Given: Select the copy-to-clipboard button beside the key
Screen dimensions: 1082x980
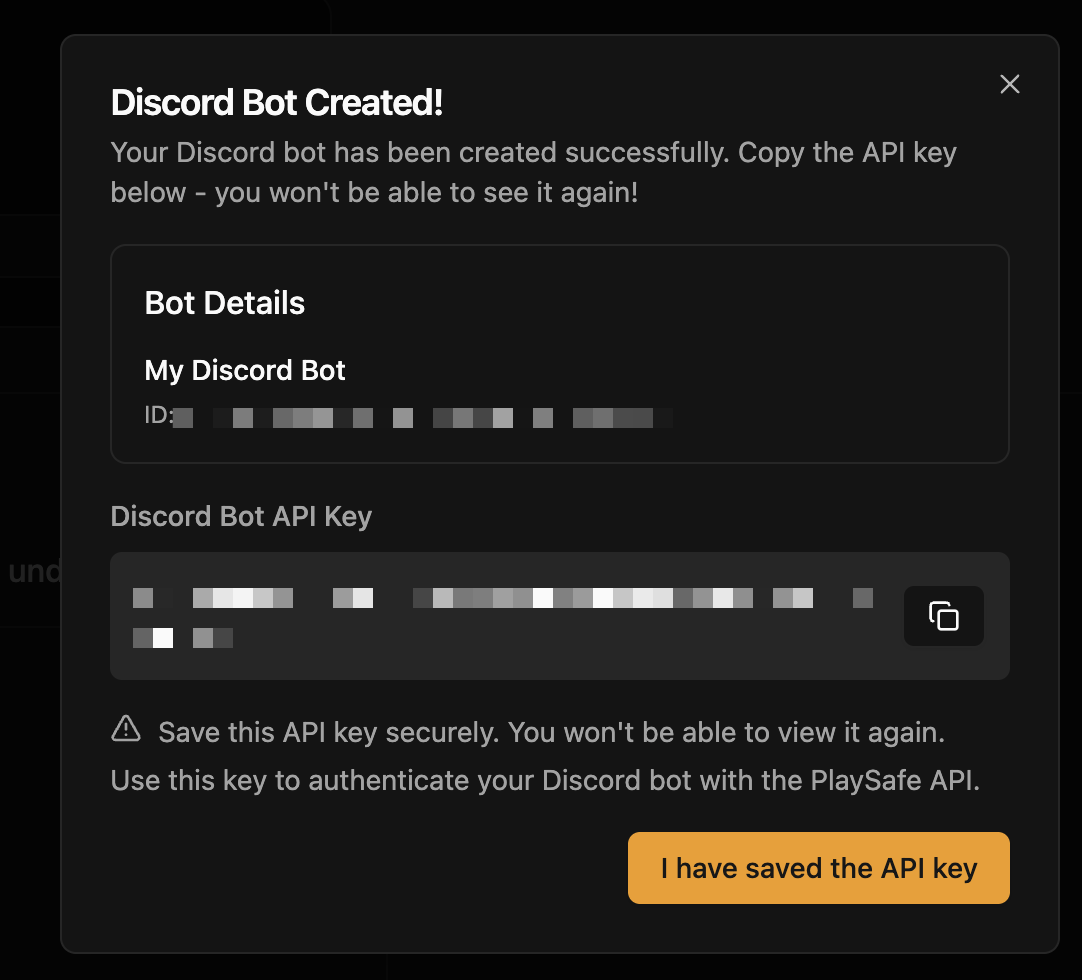Looking at the screenshot, I should click(x=943, y=616).
